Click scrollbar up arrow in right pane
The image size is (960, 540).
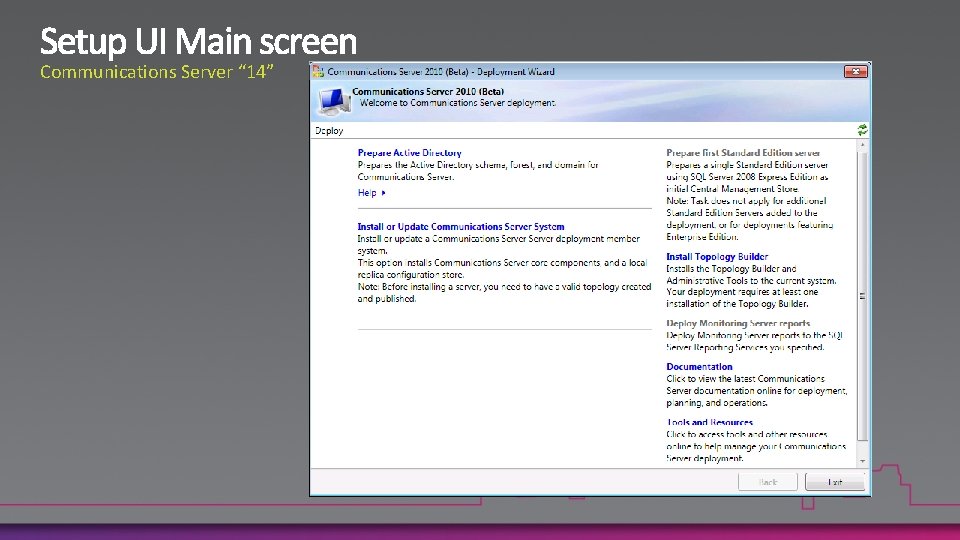[x=862, y=145]
